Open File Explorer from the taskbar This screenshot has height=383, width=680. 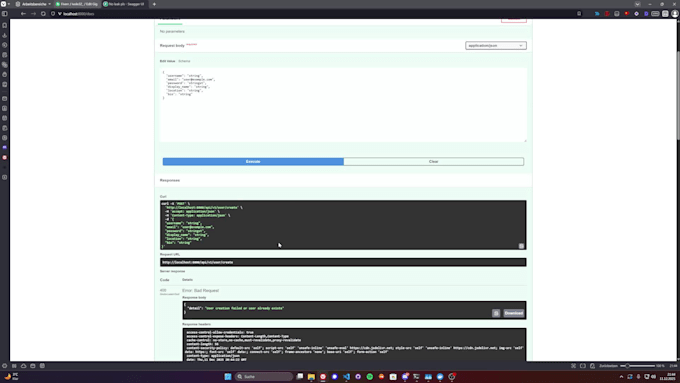(x=311, y=376)
